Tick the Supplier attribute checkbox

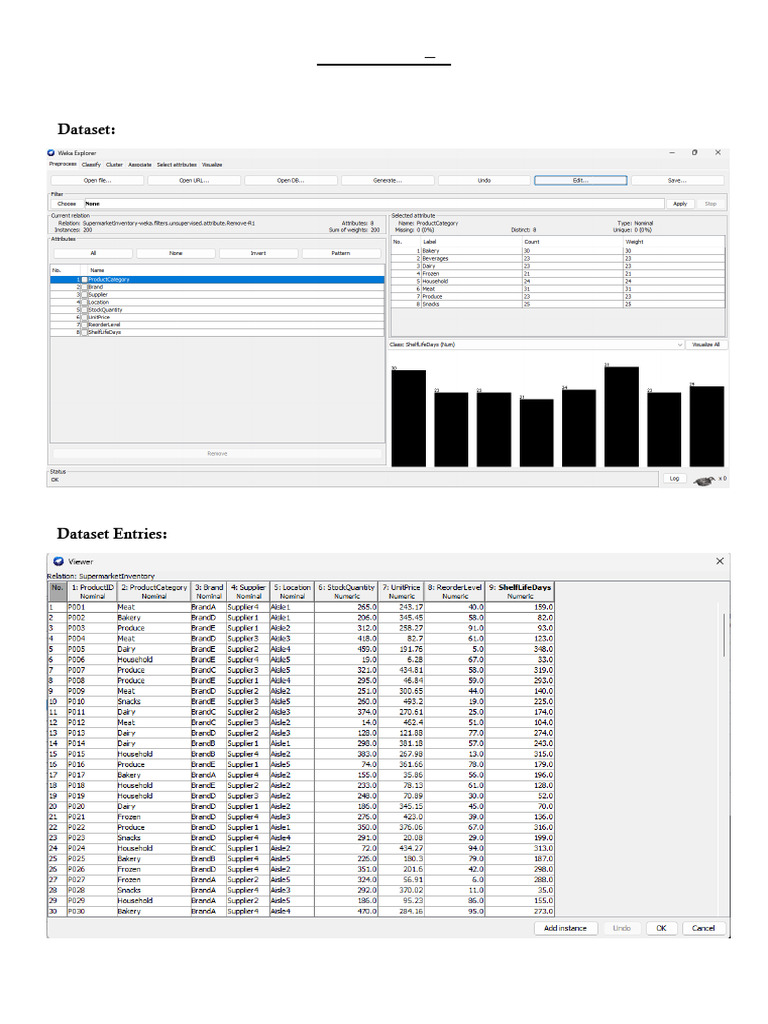(84, 295)
